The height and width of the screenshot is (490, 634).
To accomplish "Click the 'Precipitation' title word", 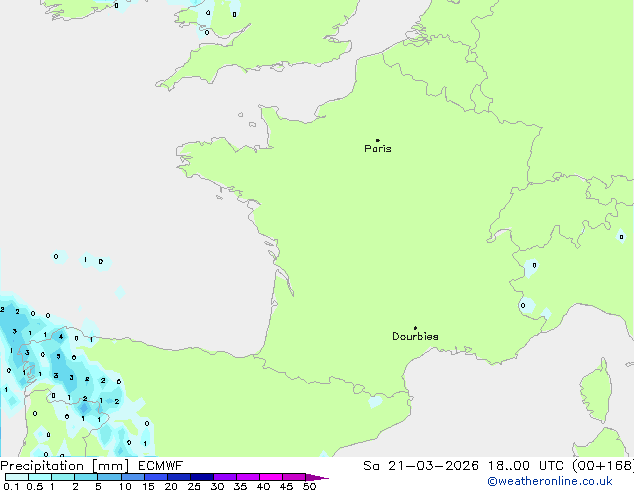I will [x=42, y=466].
